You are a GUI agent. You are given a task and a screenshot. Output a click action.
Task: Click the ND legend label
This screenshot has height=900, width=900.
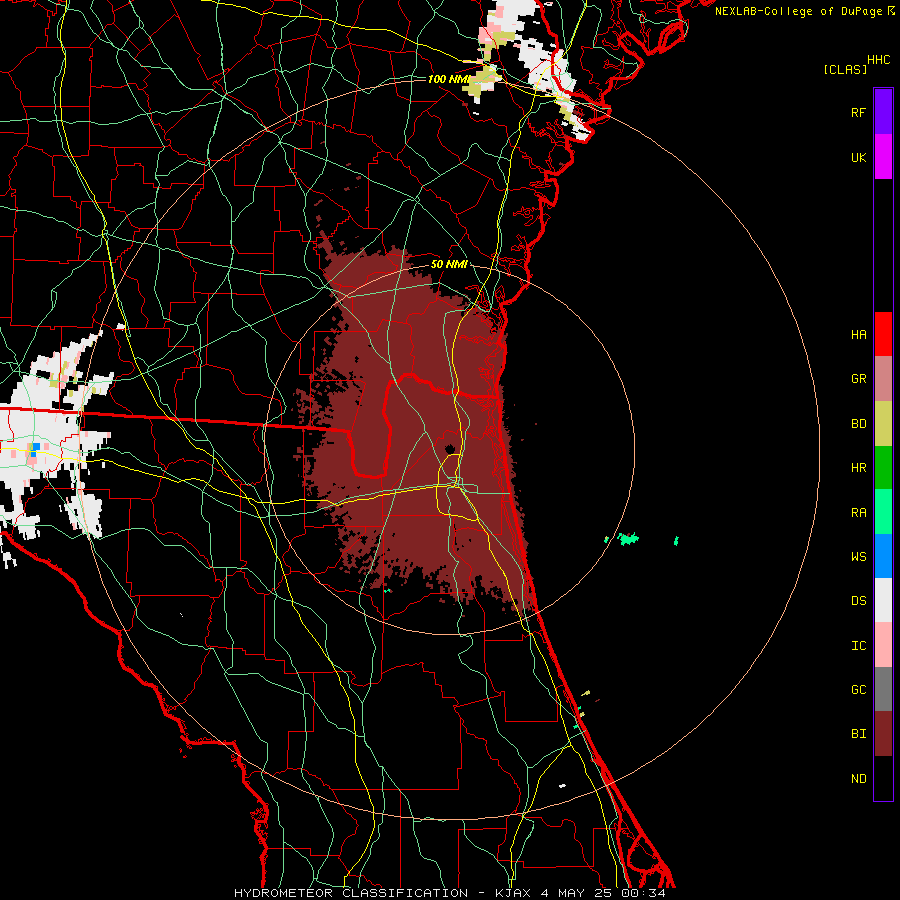coord(859,779)
